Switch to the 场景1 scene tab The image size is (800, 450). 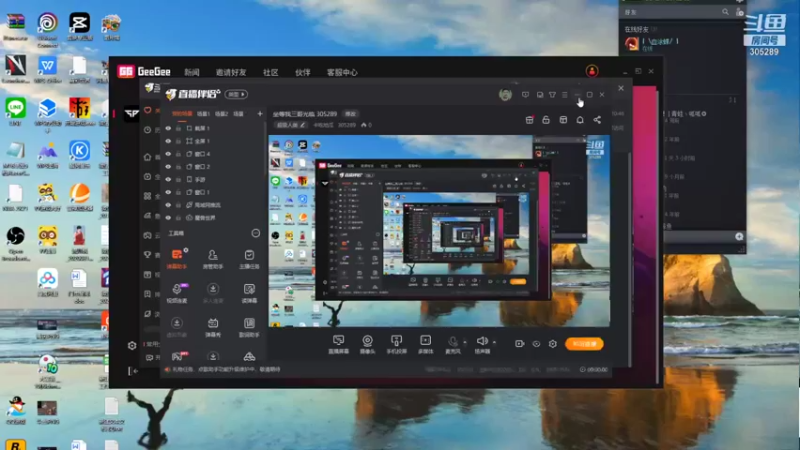204,114
